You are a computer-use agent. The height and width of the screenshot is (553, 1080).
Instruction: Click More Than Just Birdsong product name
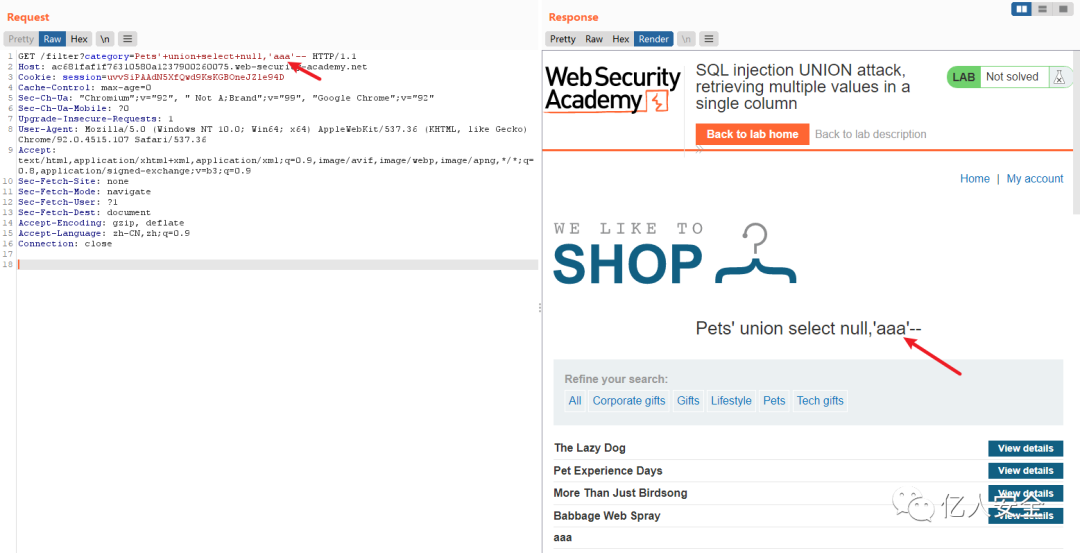pos(621,493)
